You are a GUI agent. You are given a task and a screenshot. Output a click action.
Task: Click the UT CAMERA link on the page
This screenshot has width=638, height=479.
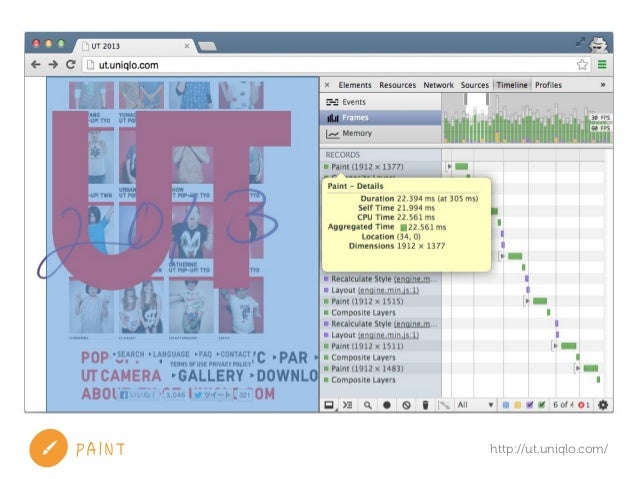[x=121, y=376]
